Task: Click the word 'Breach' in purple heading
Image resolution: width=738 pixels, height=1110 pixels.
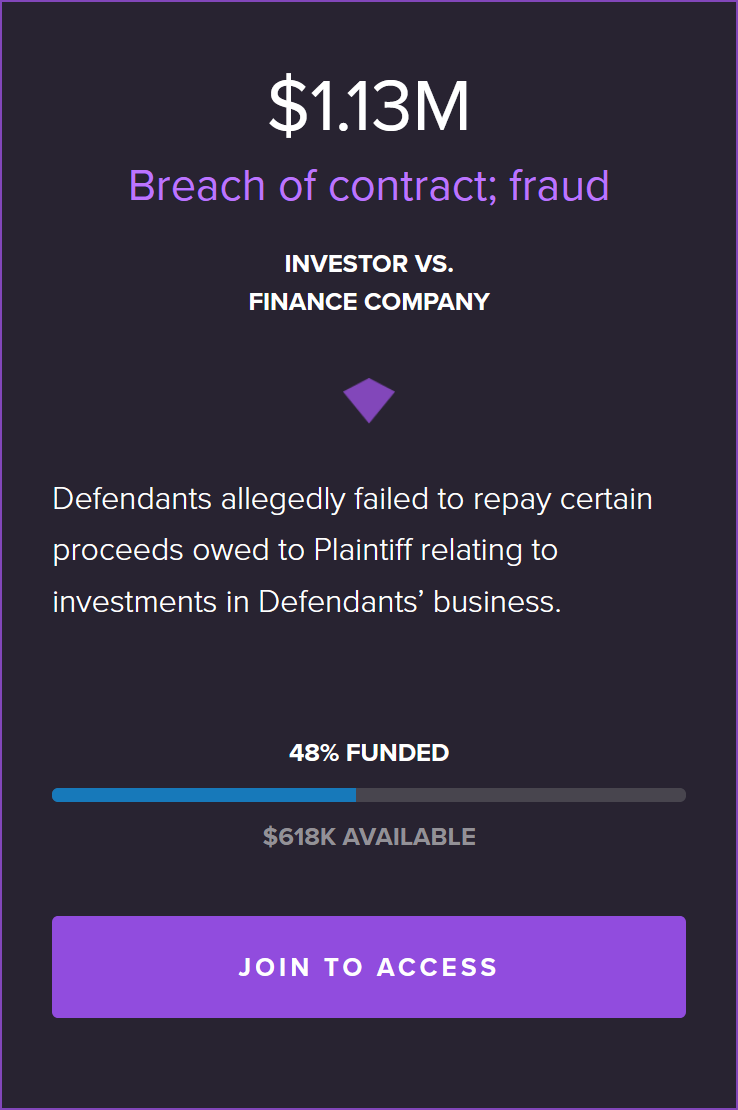Action: click(x=197, y=185)
